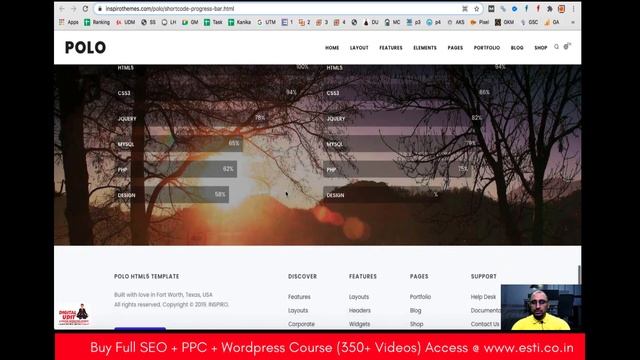Viewport: 640px width, 360px height.
Task: Open the HOME navigation menu
Action: (332, 48)
